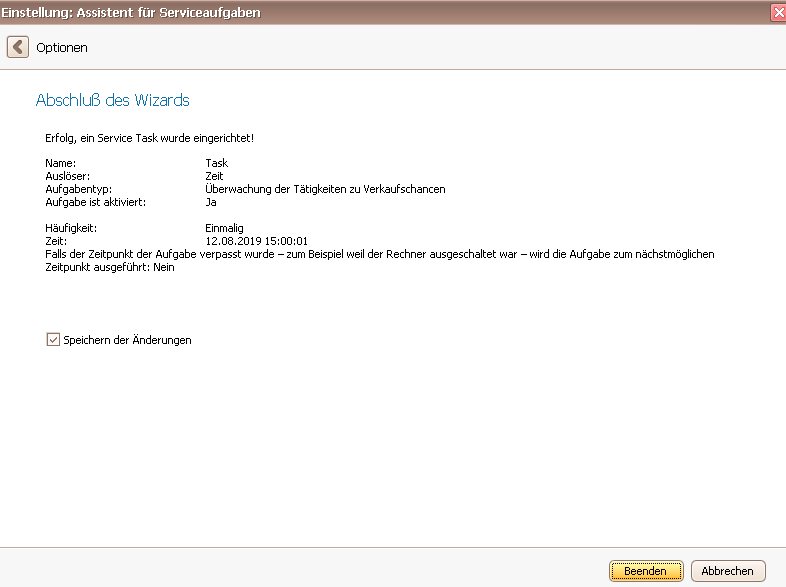Click the task name value Task
The width and height of the screenshot is (786, 587).
tap(217, 163)
